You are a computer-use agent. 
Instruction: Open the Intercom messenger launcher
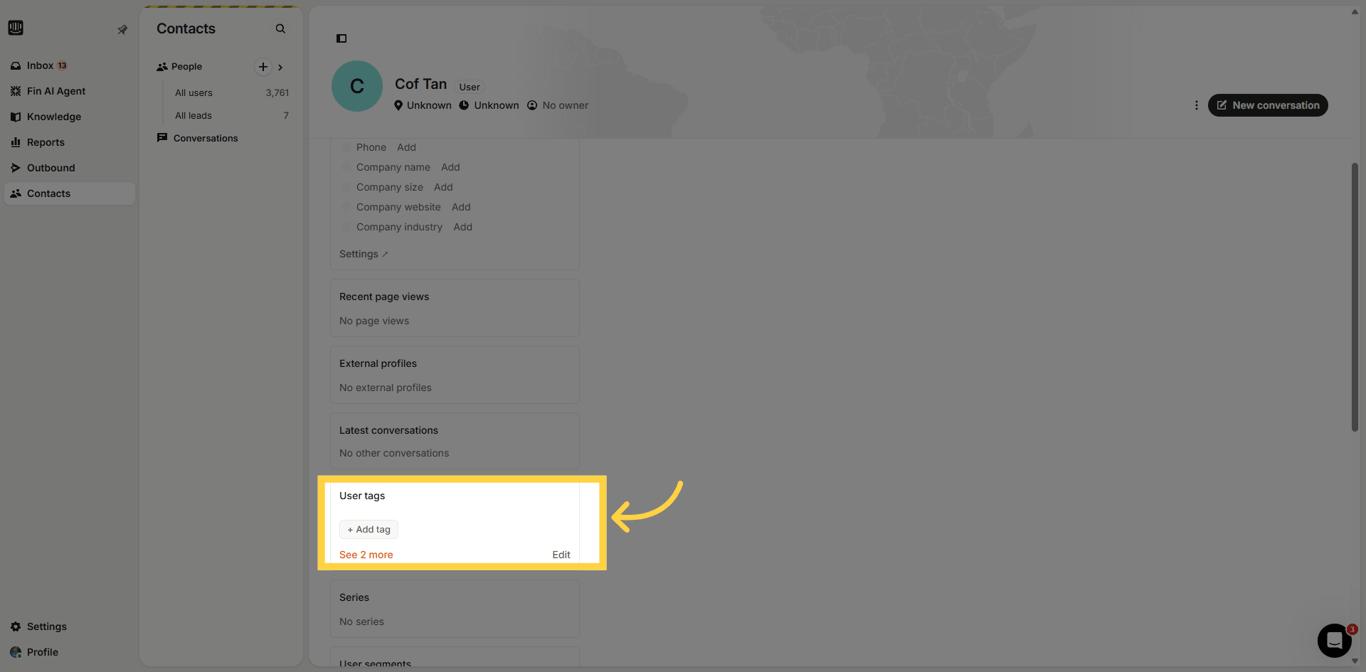click(1334, 640)
